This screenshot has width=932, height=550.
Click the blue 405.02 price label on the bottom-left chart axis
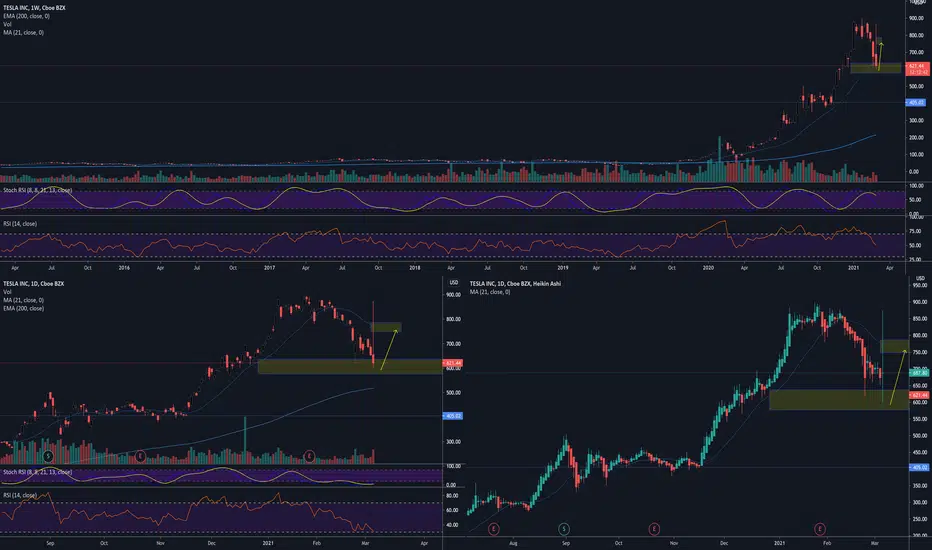pos(453,416)
